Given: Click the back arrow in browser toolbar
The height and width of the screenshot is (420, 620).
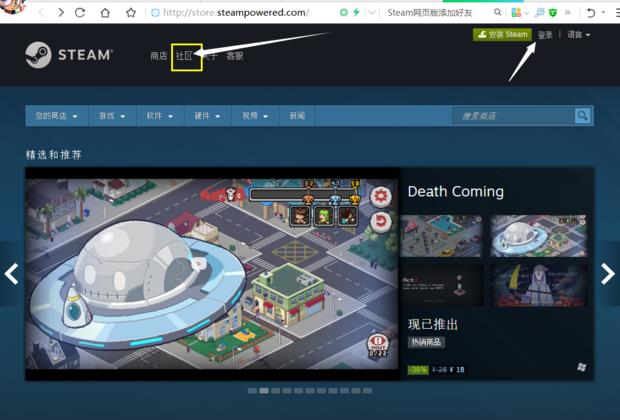Looking at the screenshot, I should pyautogui.click(x=41, y=13).
